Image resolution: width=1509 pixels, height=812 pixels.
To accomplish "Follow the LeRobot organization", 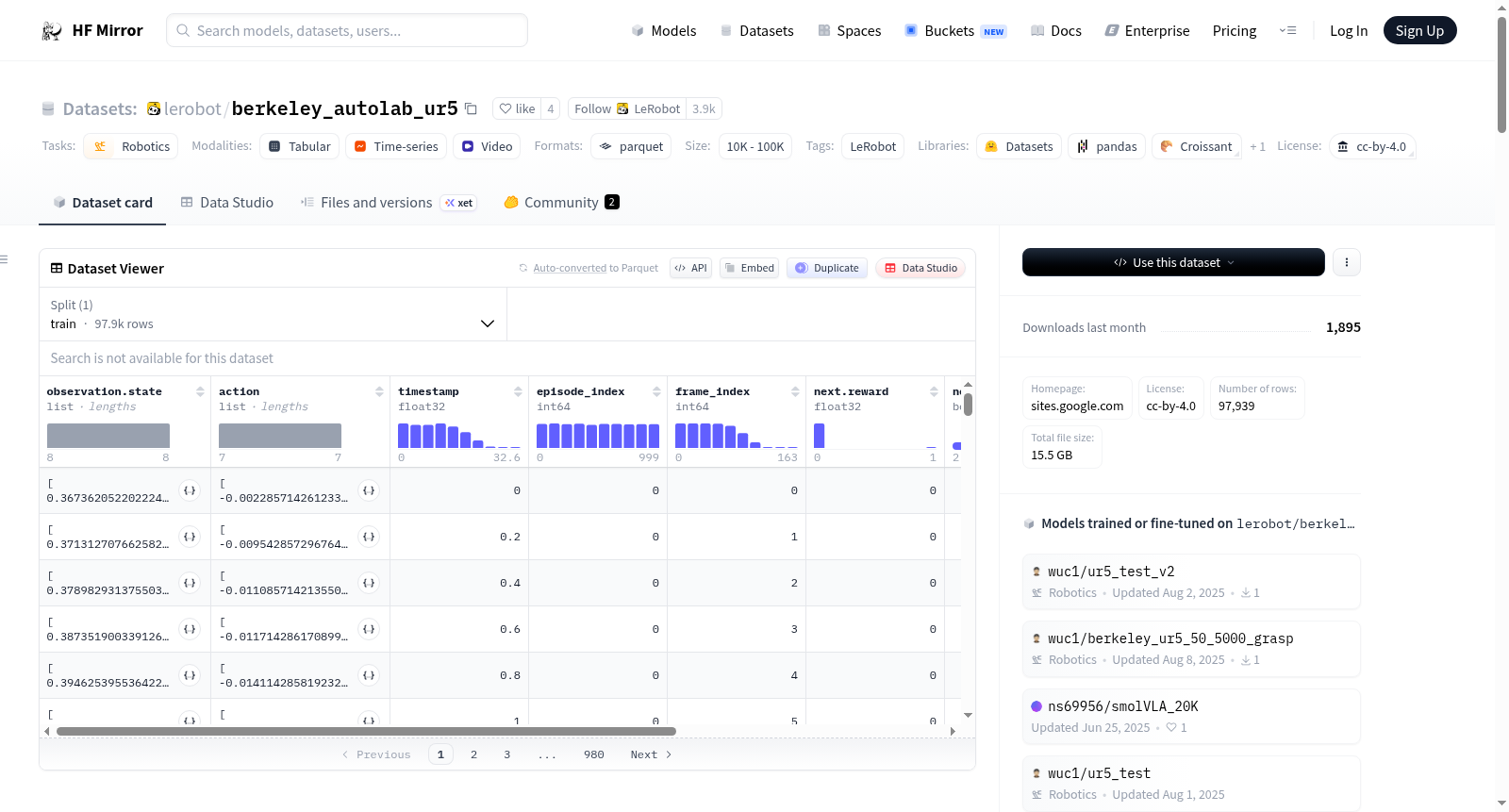I will pos(627,108).
